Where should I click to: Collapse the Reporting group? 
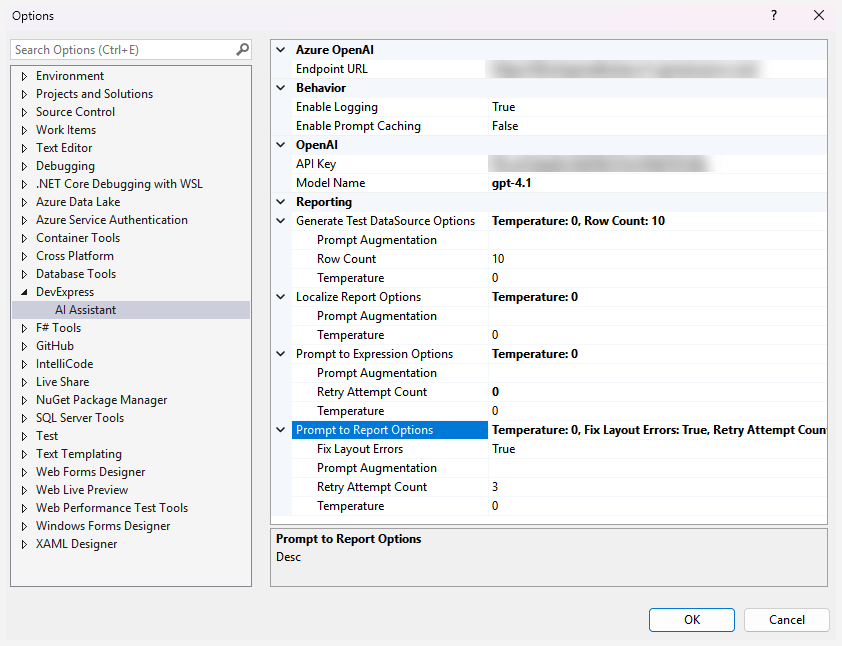tap(280, 201)
